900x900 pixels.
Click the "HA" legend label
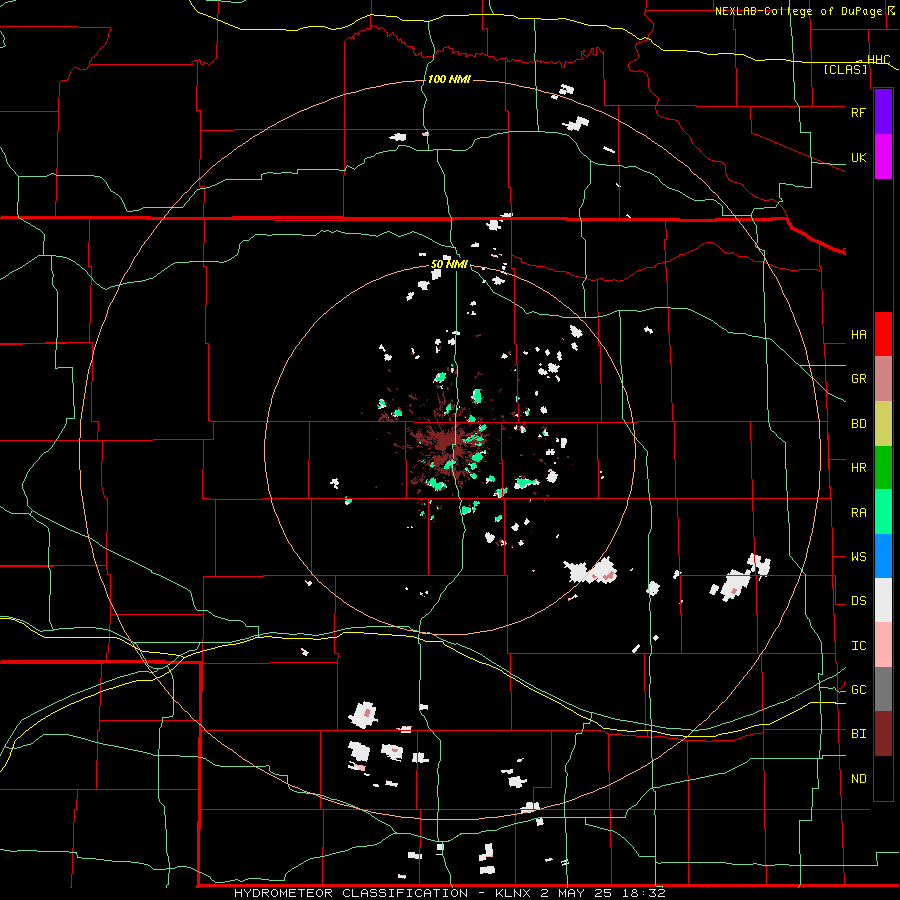(x=858, y=334)
